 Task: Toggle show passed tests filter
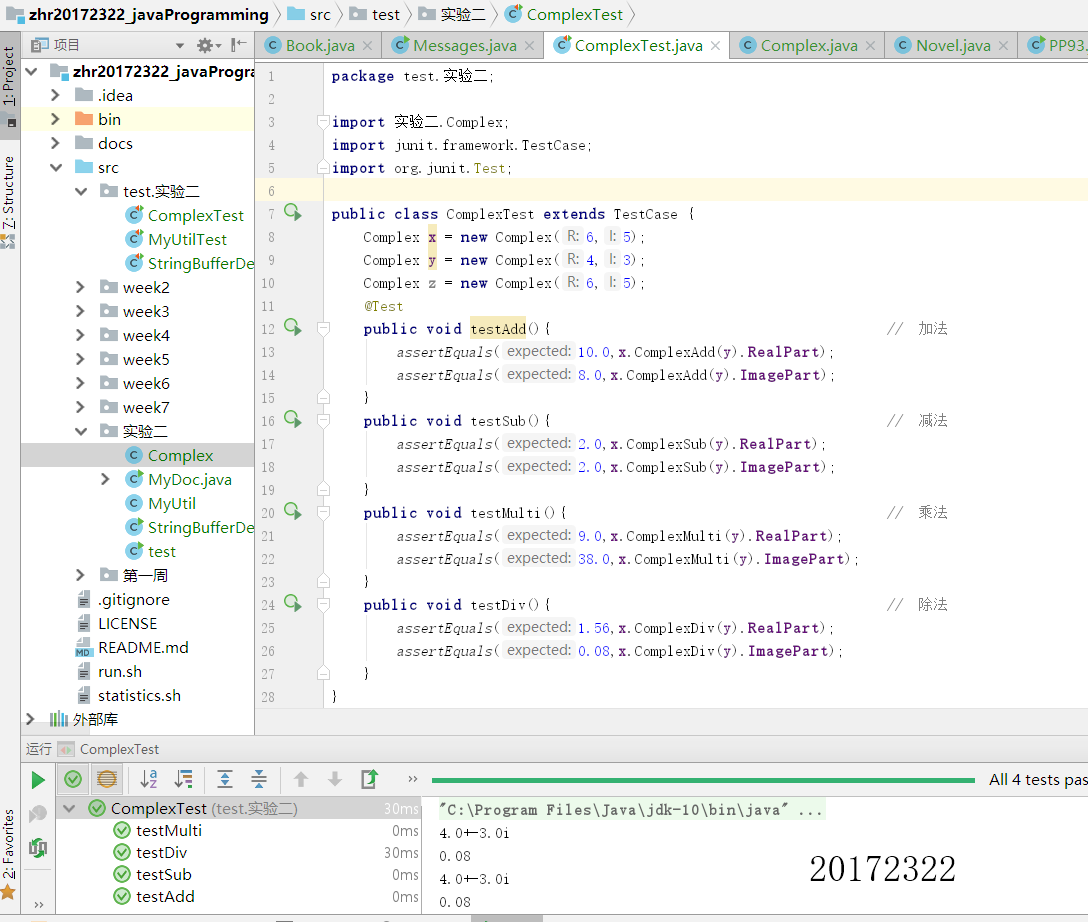coord(73,780)
